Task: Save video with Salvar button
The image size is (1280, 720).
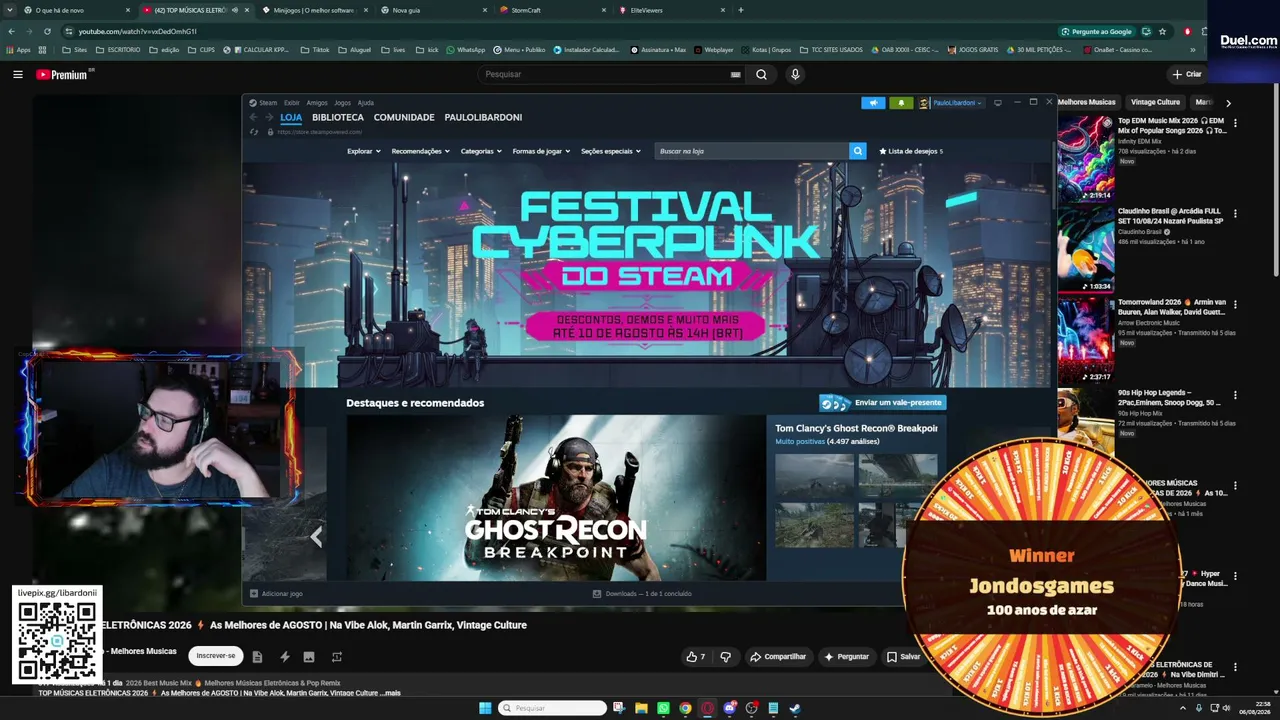Action: [x=903, y=657]
